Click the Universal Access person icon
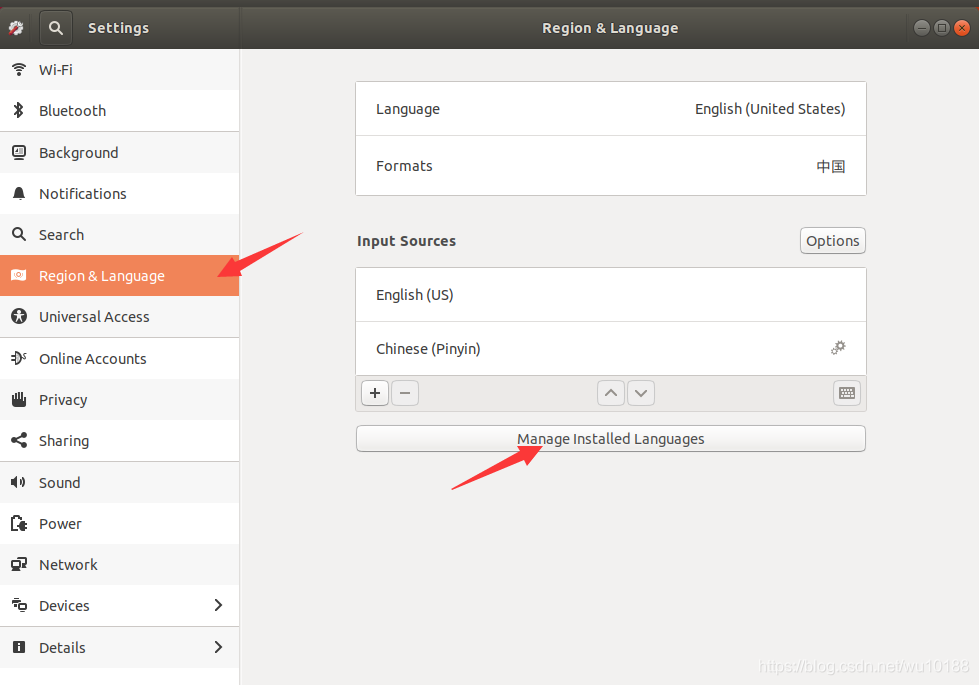Screen dimensions: 979x685 pos(19,317)
